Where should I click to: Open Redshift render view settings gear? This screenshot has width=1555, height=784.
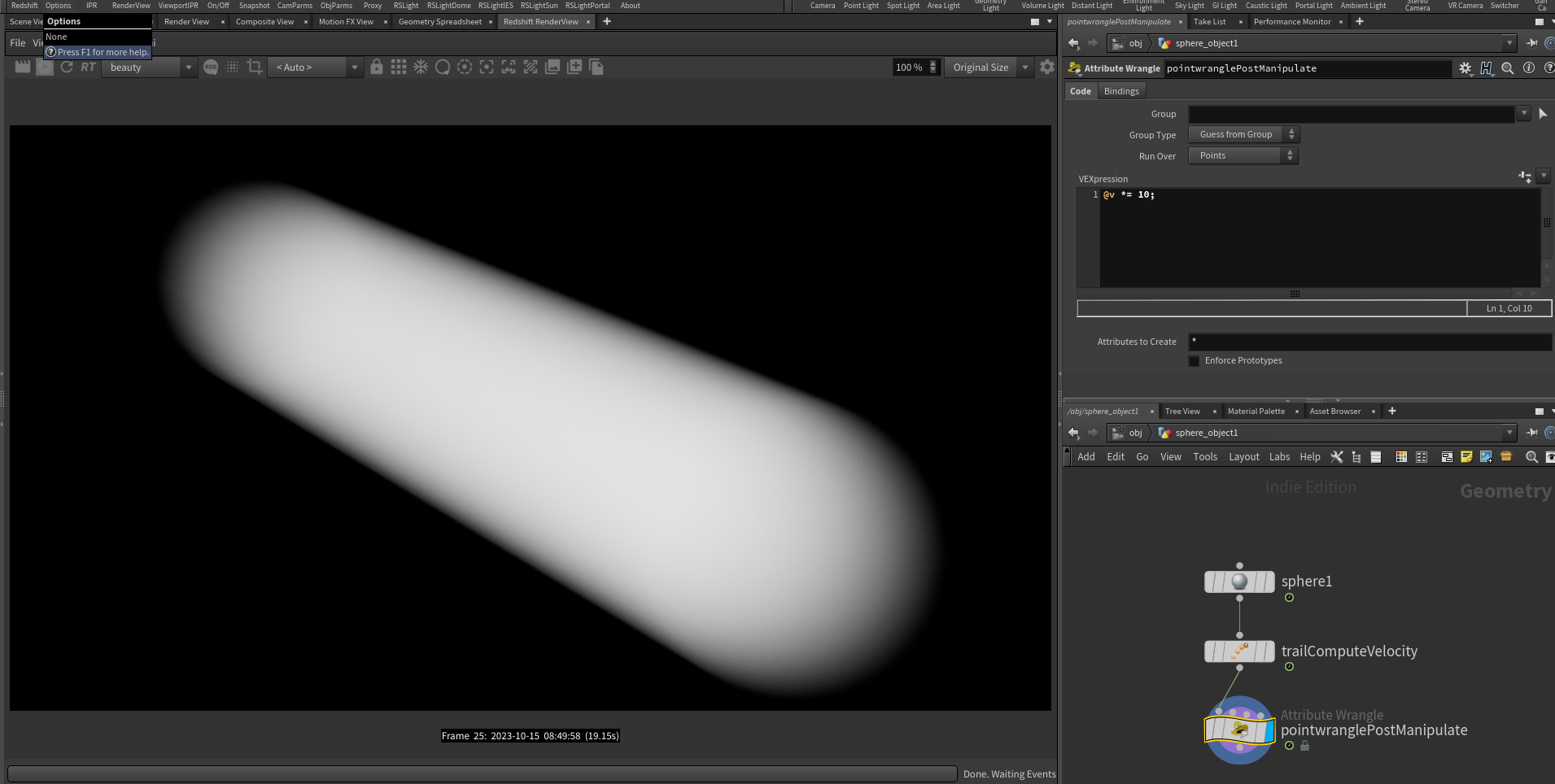(1047, 68)
